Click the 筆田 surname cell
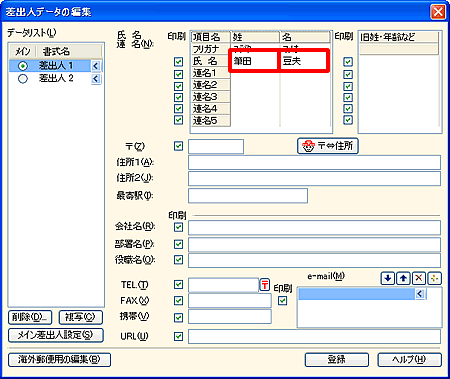 click(255, 61)
